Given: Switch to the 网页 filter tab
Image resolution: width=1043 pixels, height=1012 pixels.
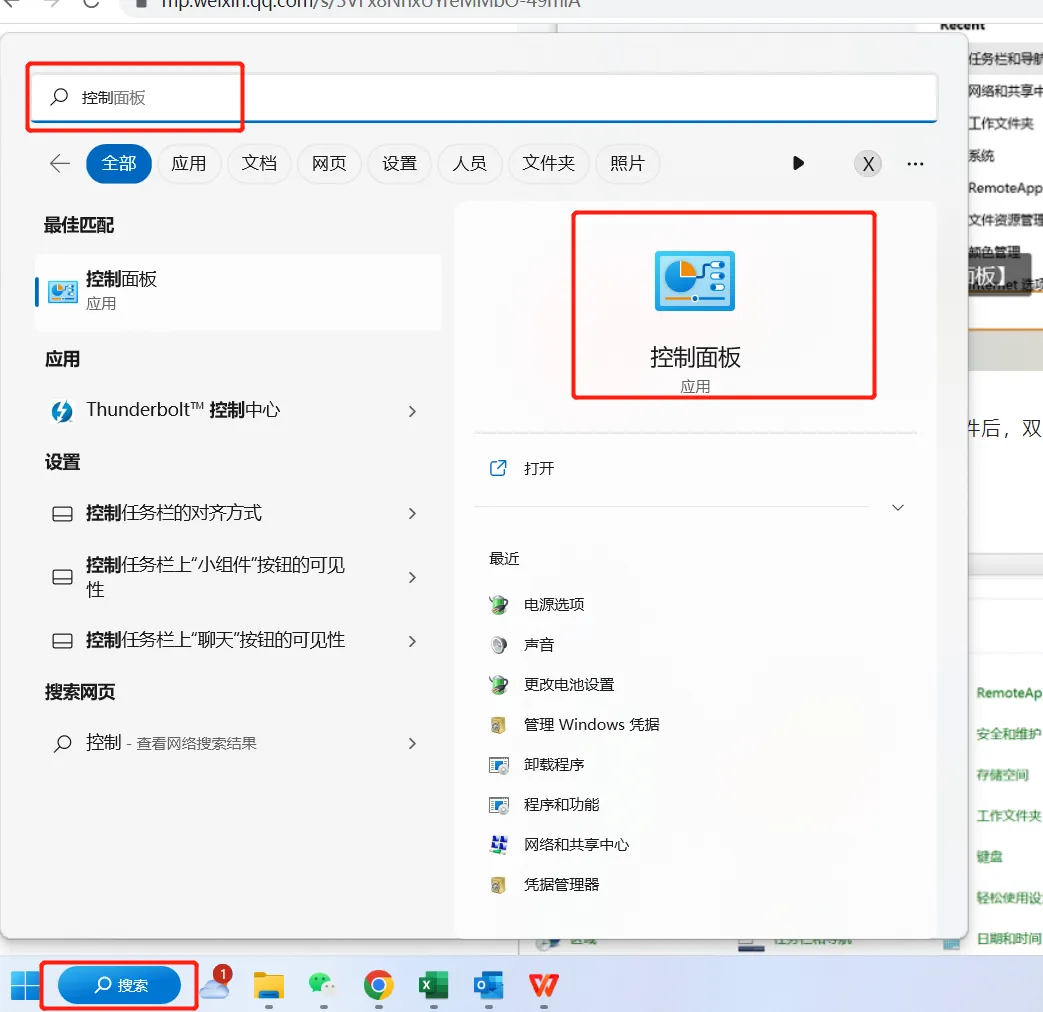Looking at the screenshot, I should click(x=329, y=164).
